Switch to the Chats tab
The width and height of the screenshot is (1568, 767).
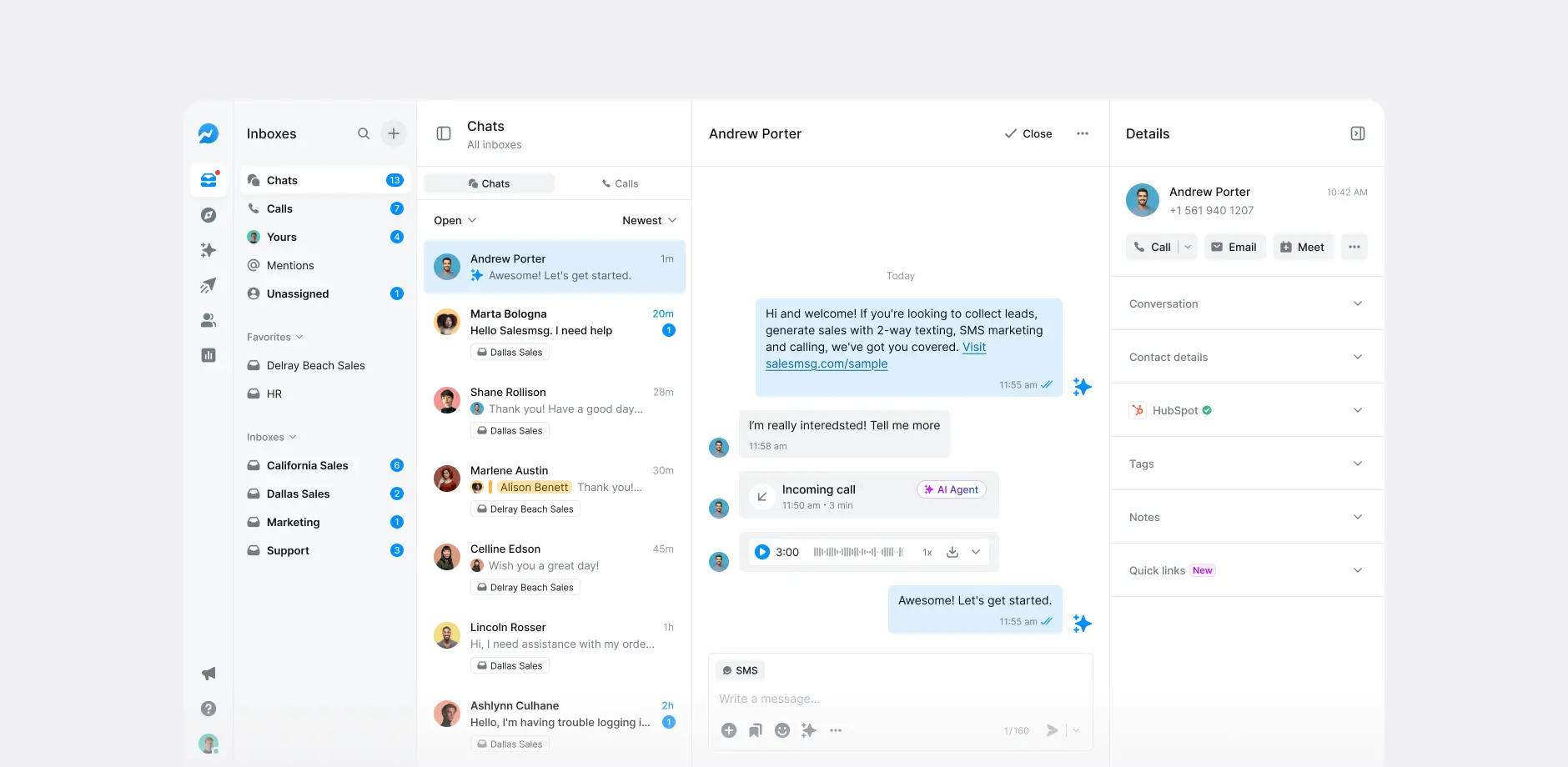(x=489, y=183)
